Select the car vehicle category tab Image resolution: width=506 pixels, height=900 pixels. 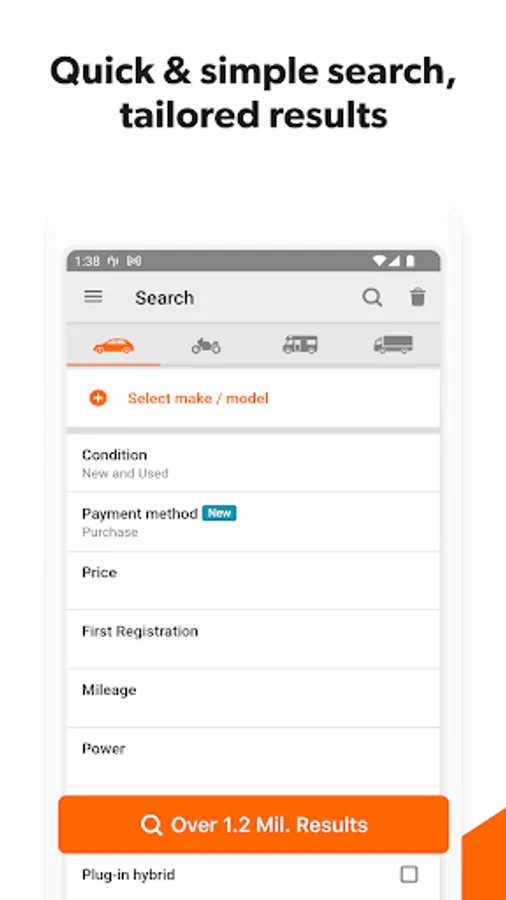pyautogui.click(x=114, y=346)
